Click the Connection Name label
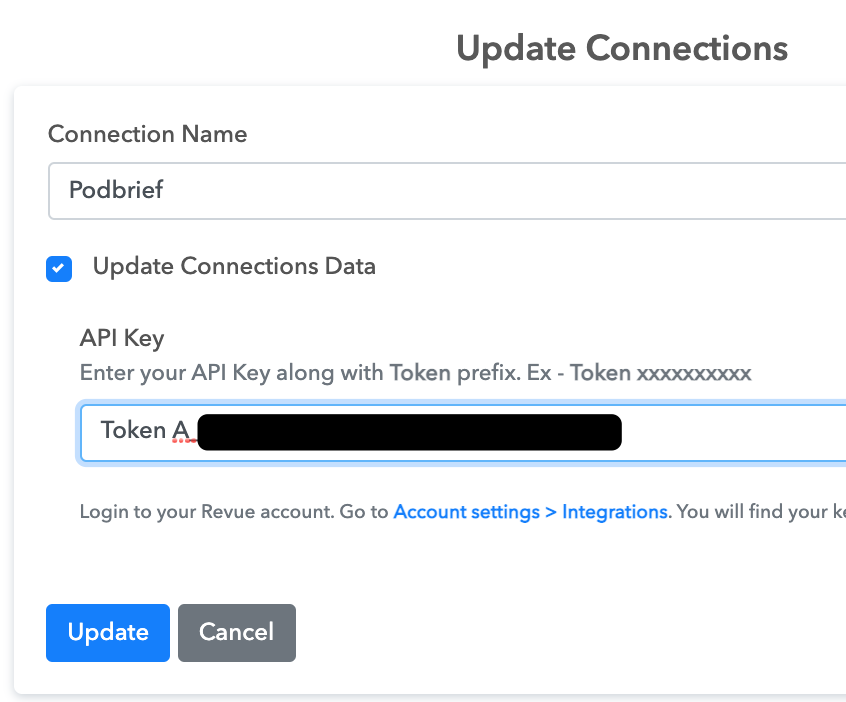Screen dimensions: 846x702 click(147, 134)
